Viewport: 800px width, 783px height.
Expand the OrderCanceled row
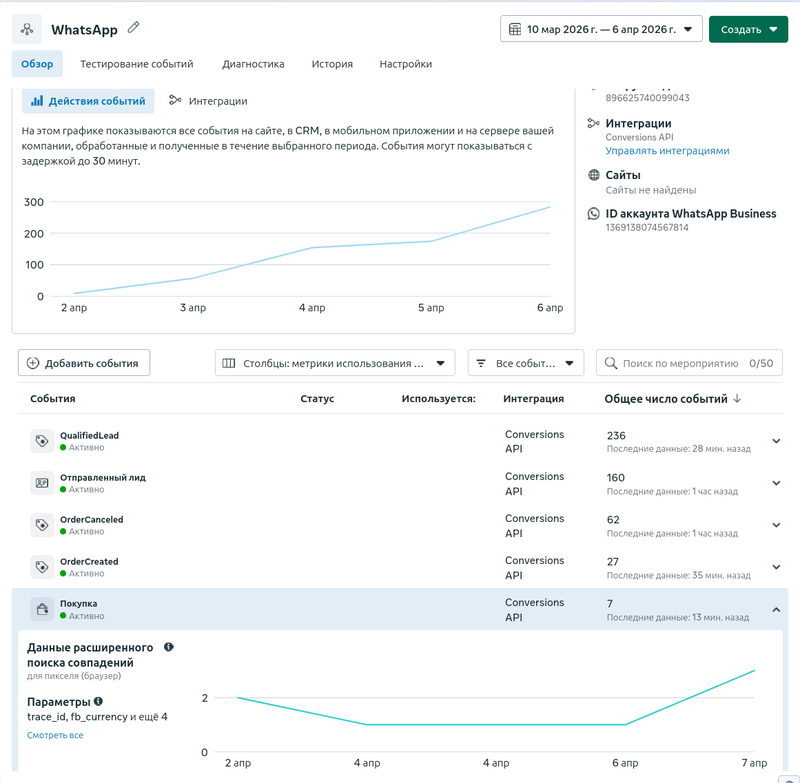776,525
